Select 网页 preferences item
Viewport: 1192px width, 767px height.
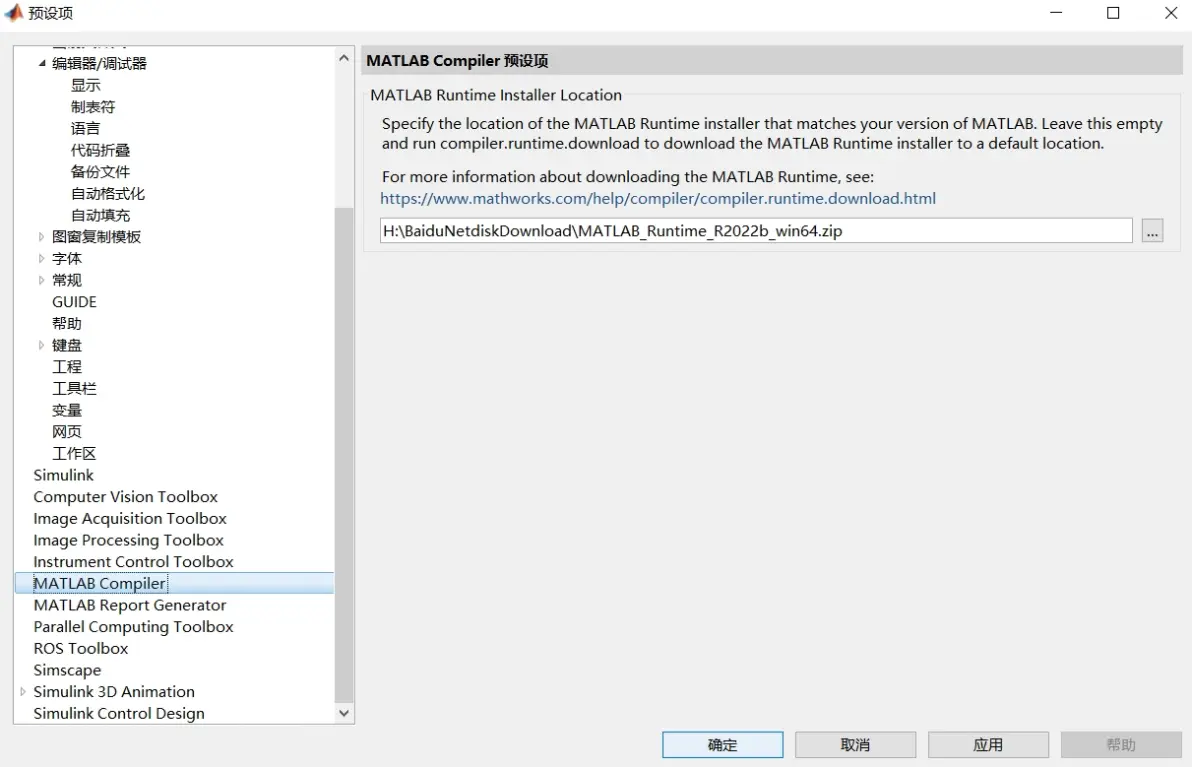(x=67, y=432)
